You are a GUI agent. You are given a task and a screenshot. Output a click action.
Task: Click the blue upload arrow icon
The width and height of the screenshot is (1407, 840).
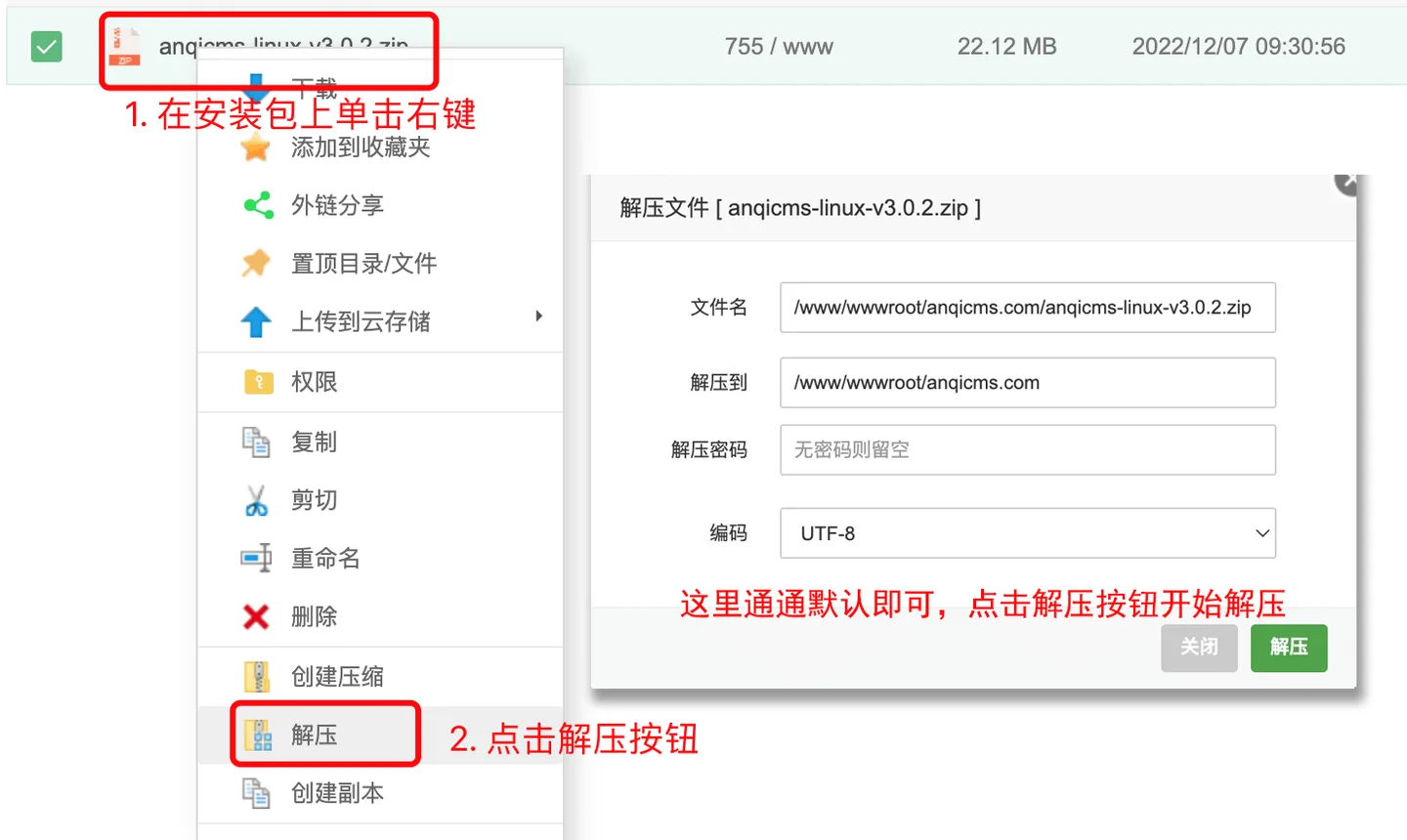pos(256,321)
